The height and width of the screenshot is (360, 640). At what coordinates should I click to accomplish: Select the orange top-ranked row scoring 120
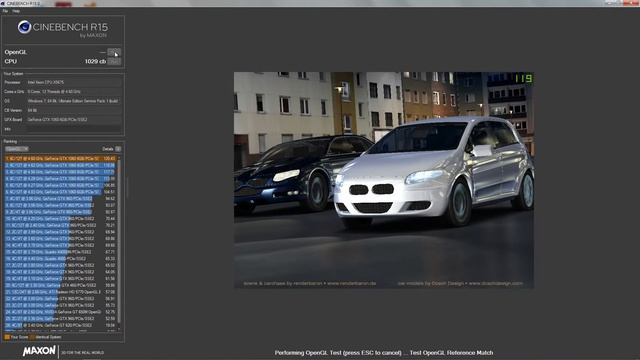click(61, 158)
